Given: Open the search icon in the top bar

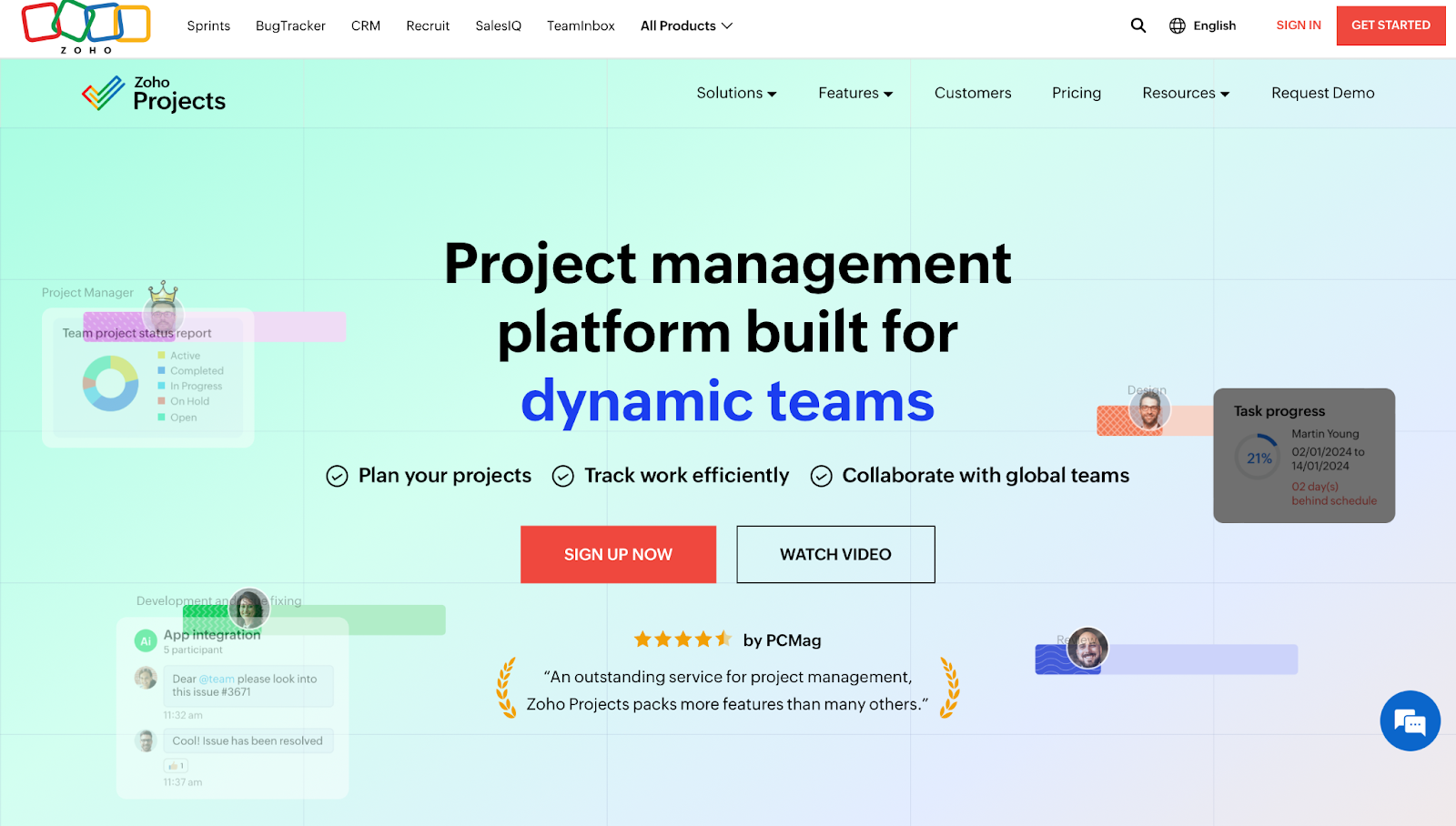Looking at the screenshot, I should point(1137,25).
